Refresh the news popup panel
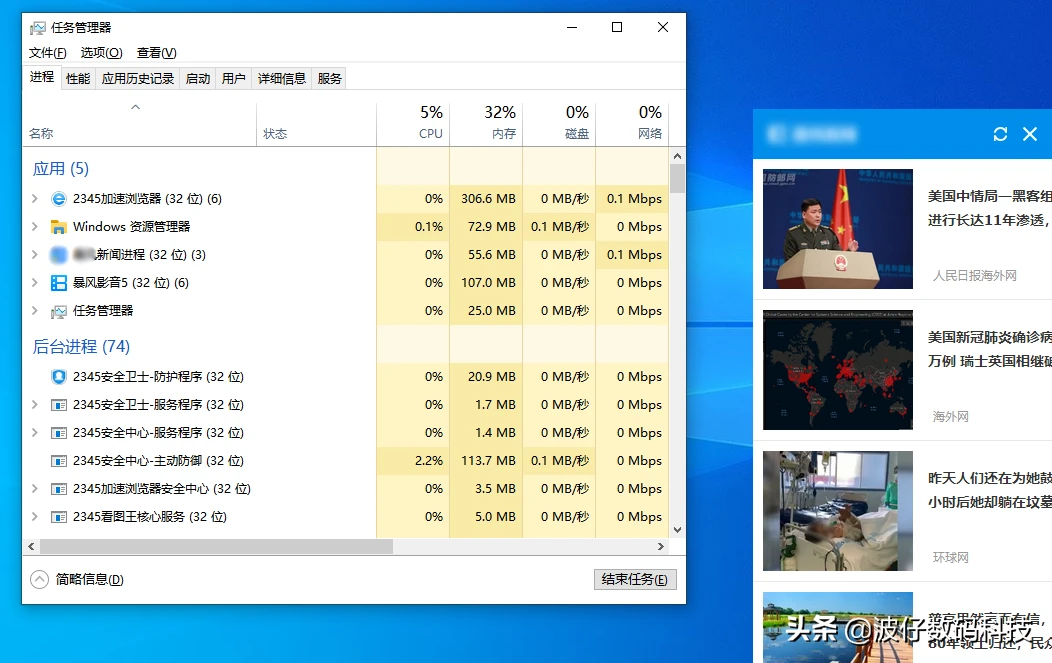Image resolution: width=1052 pixels, height=663 pixels. coord(1000,134)
